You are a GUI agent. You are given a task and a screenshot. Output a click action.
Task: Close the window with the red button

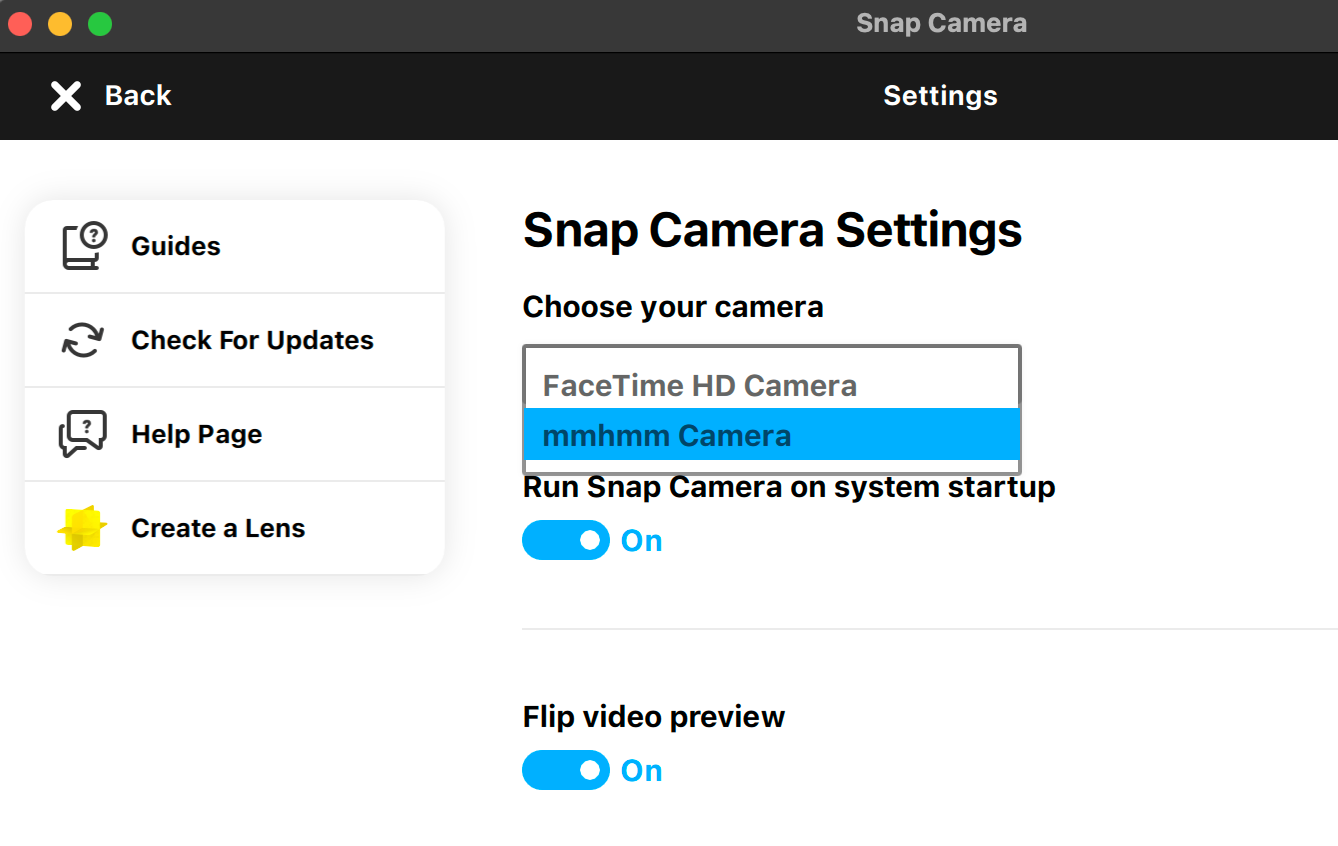(x=20, y=24)
